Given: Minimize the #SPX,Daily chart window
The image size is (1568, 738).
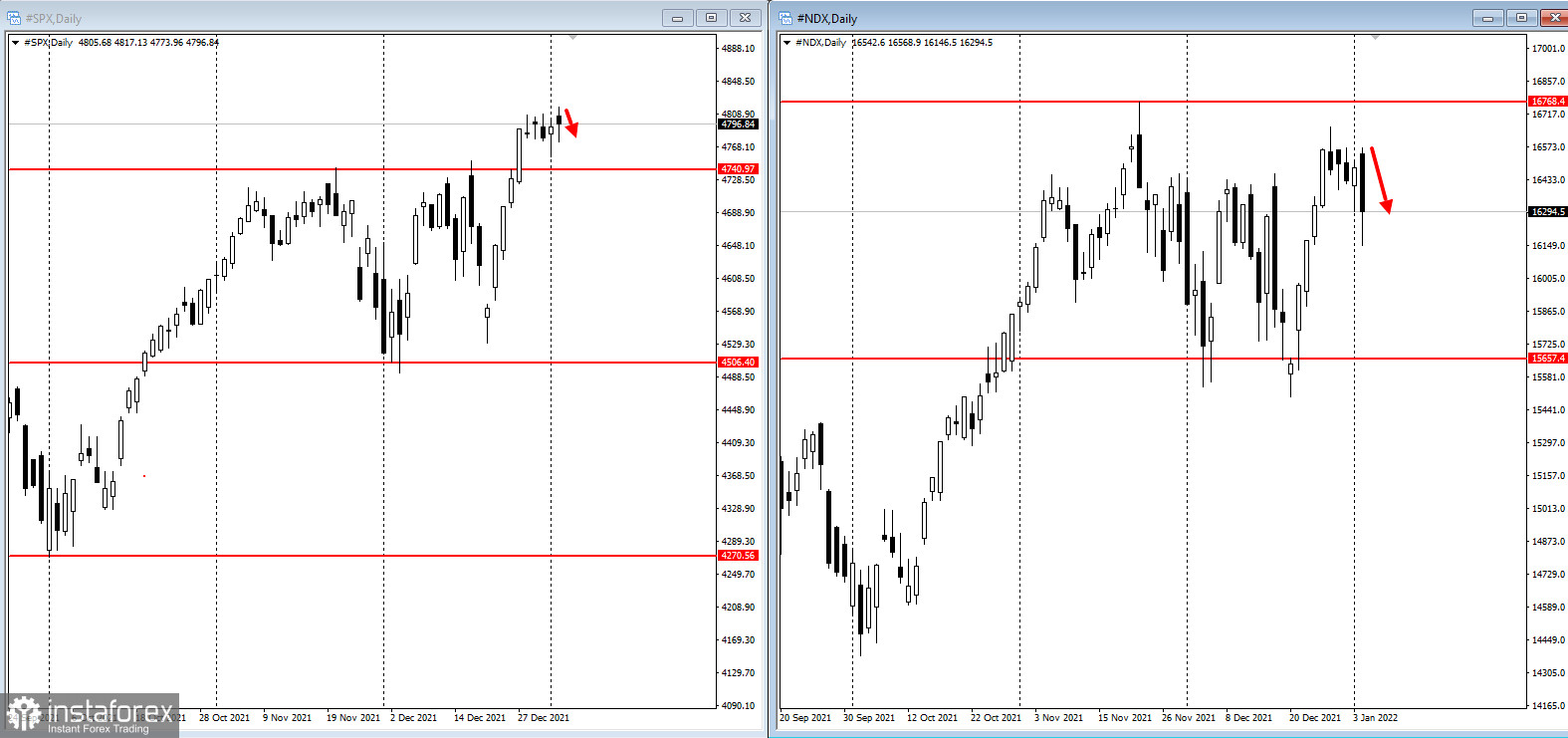Looking at the screenshot, I should (x=678, y=18).
